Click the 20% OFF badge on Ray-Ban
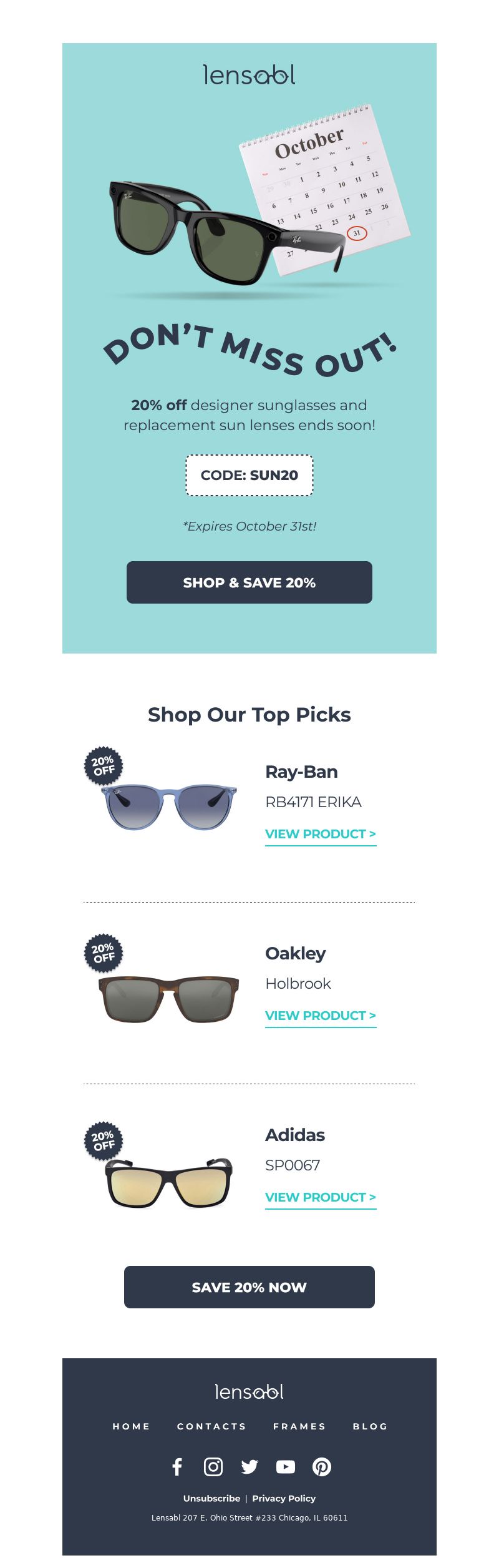The image size is (499, 1568). pyautogui.click(x=104, y=765)
